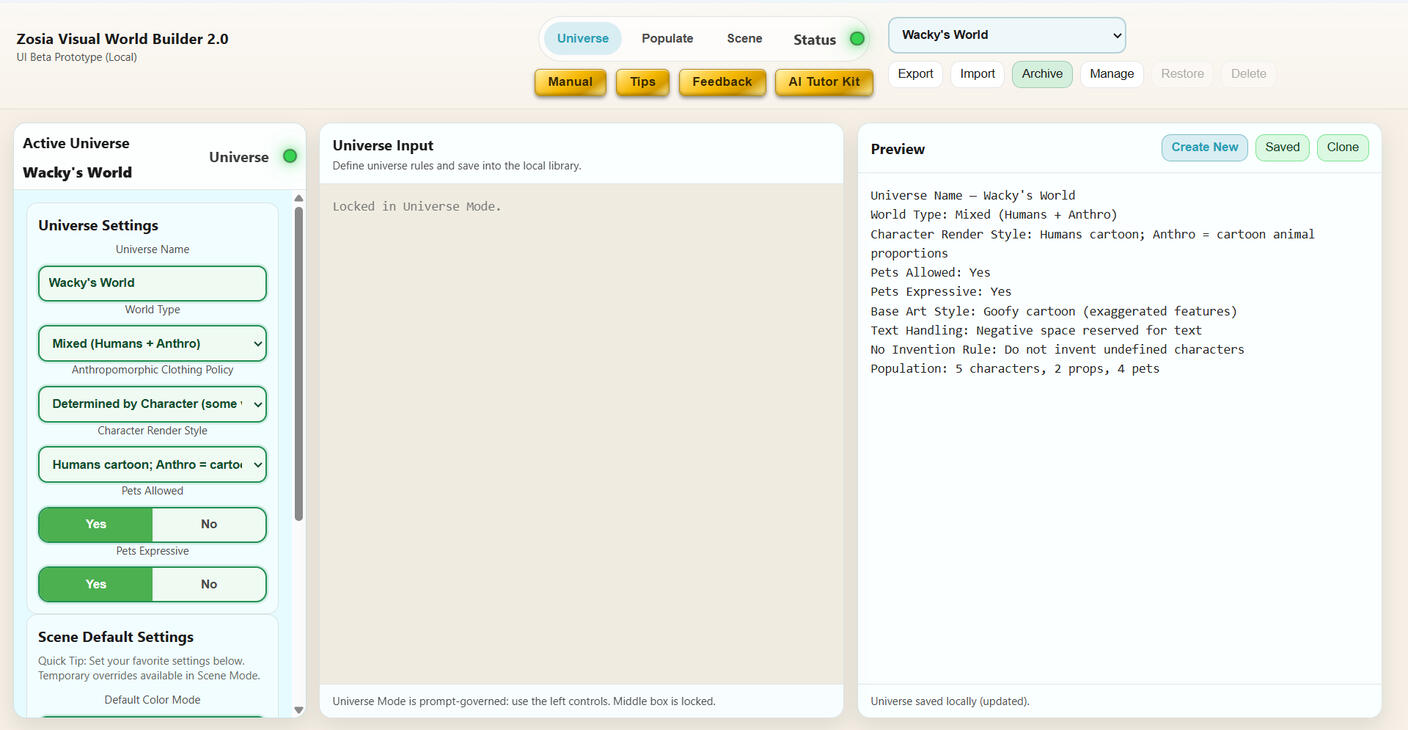Set Pets Allowed to No
The image size is (1408, 730).
tap(209, 524)
